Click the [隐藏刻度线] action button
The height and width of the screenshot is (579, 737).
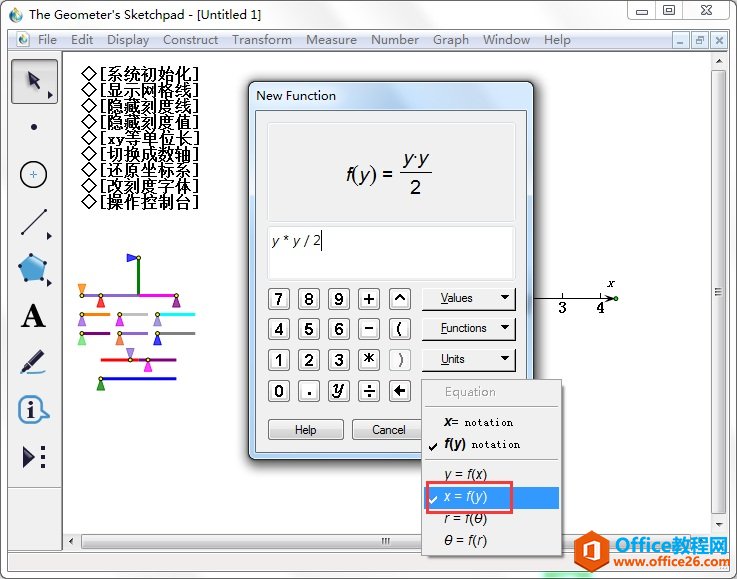tap(140, 106)
